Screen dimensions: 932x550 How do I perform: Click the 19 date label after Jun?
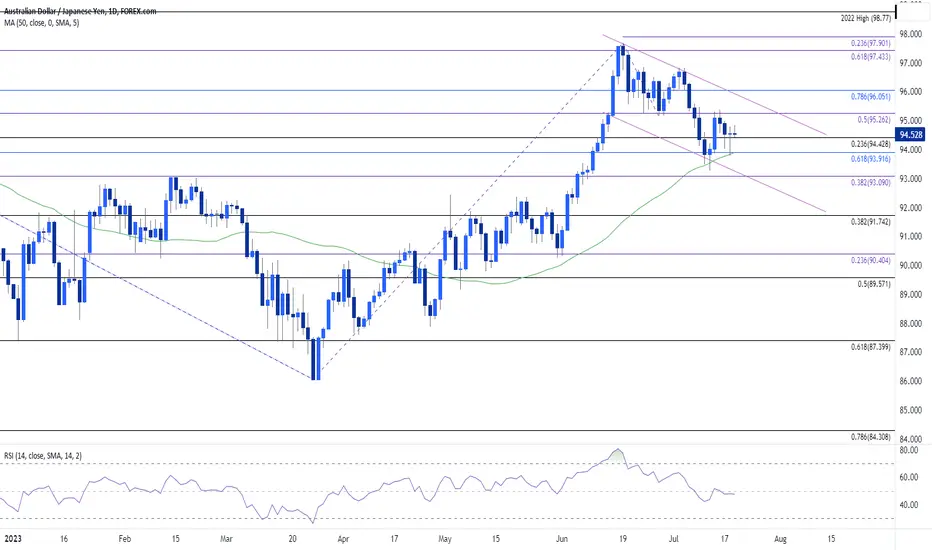(623, 539)
